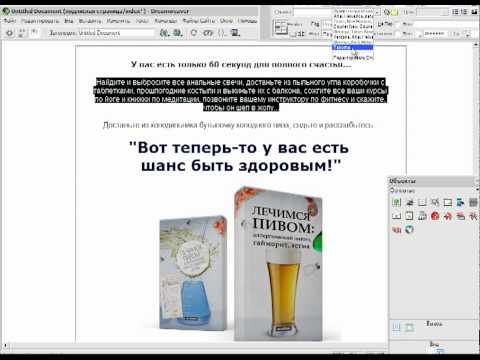Viewport: 480px width, 360px height.
Task: Click ordered list icon in properties
Action: pos(464,12)
